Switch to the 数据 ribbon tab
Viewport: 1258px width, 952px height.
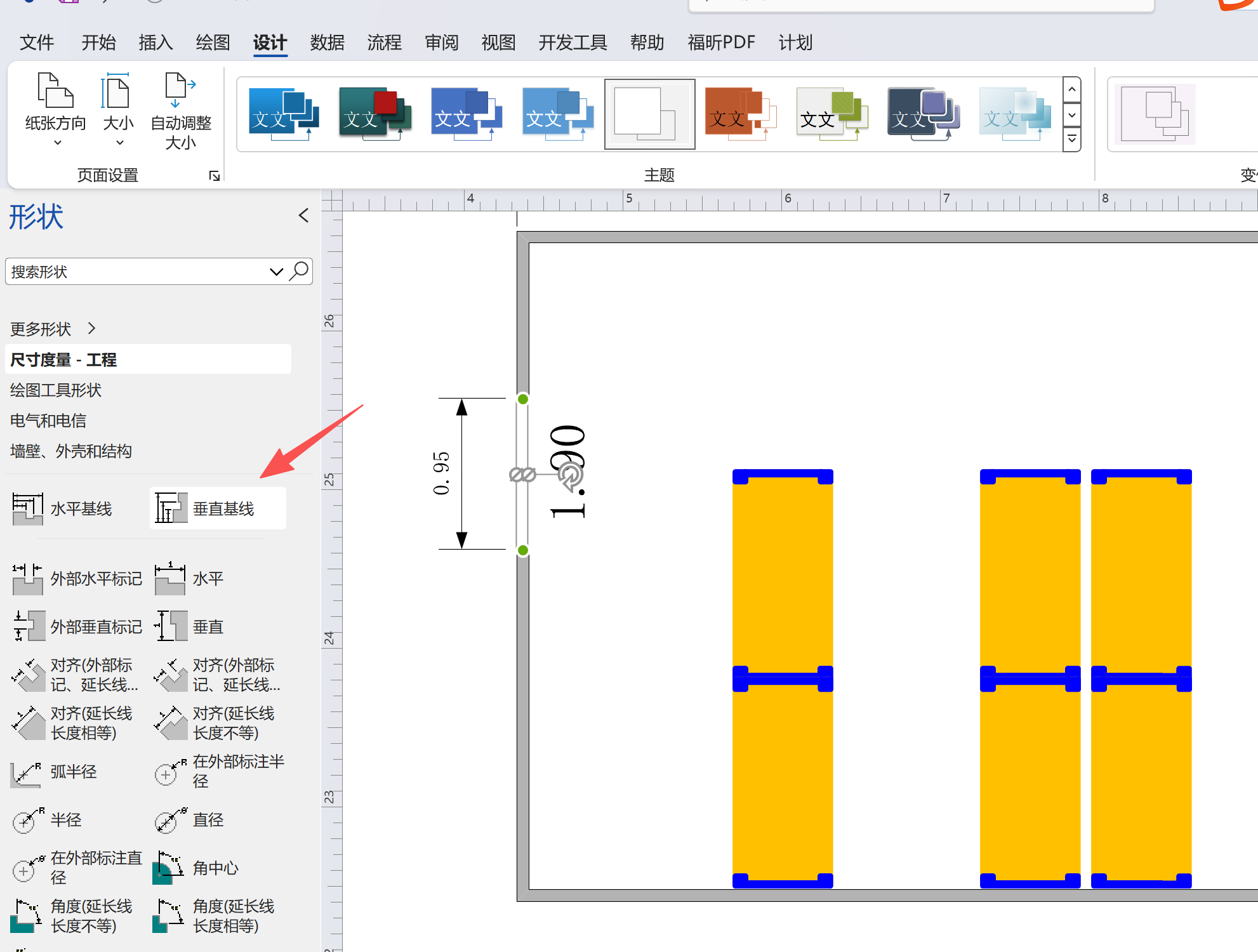click(327, 43)
